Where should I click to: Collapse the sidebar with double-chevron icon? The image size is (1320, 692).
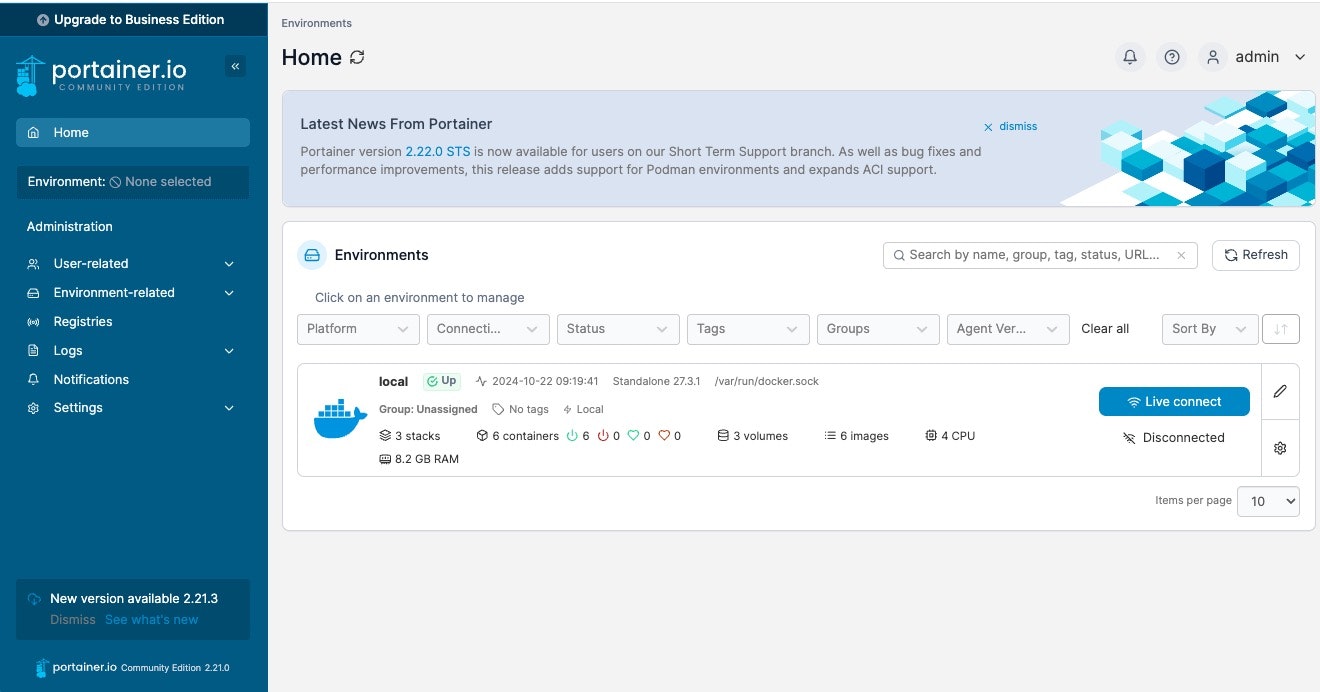tap(236, 67)
